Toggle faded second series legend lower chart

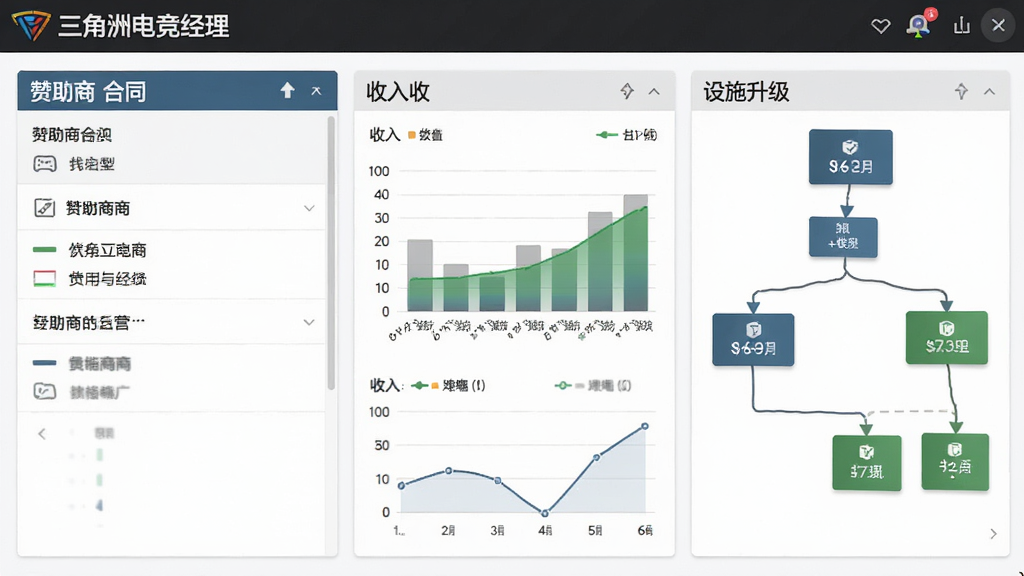pos(593,385)
